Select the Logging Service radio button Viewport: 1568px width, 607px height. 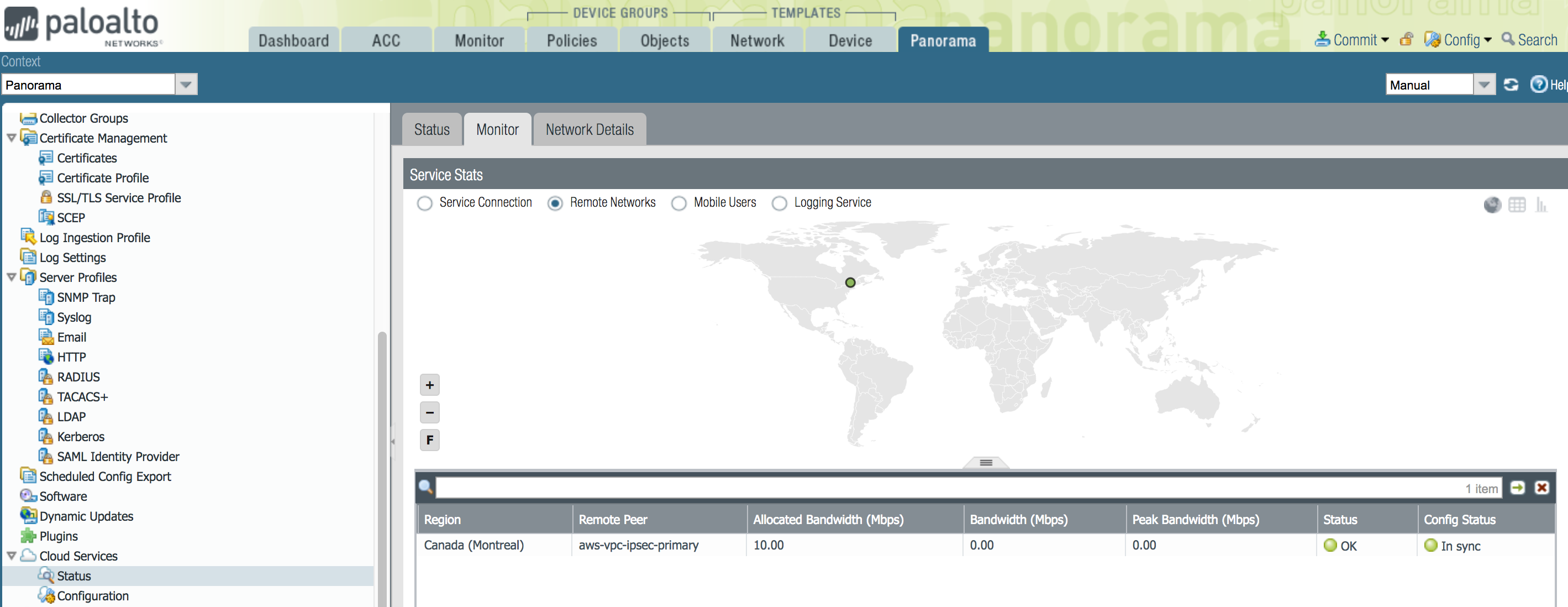pos(779,203)
